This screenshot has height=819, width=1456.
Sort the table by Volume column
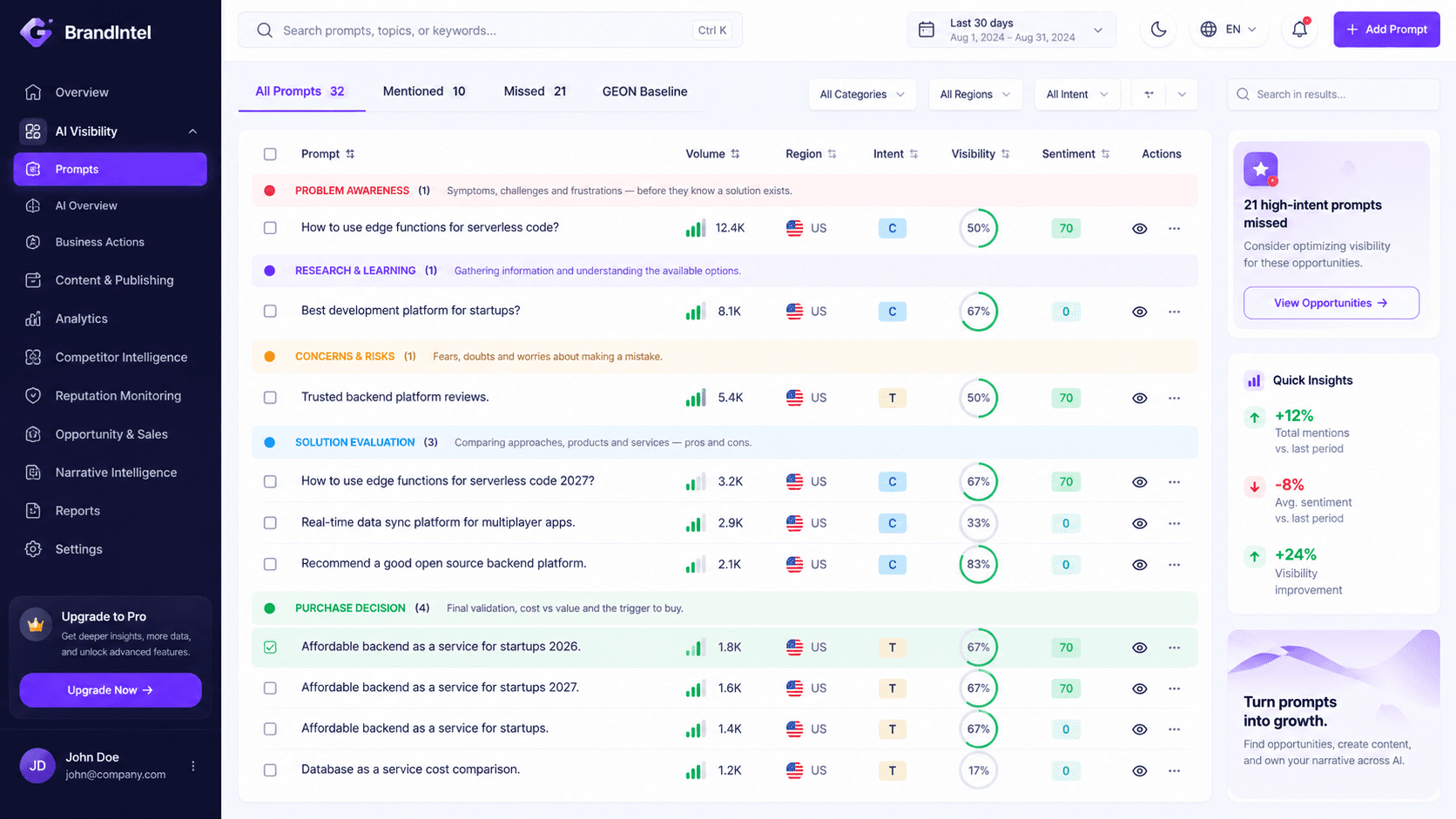coord(712,154)
